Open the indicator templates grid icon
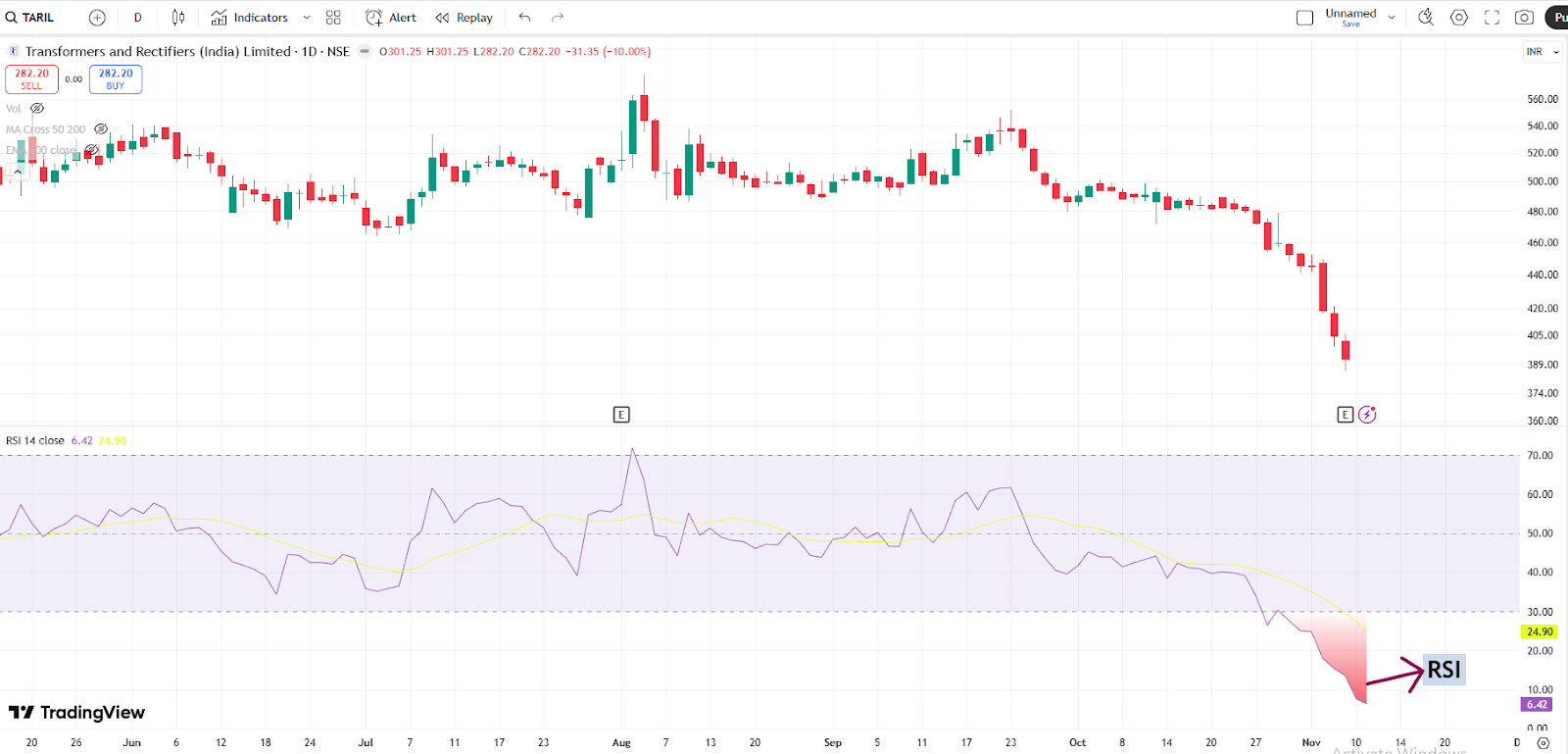 click(x=333, y=18)
